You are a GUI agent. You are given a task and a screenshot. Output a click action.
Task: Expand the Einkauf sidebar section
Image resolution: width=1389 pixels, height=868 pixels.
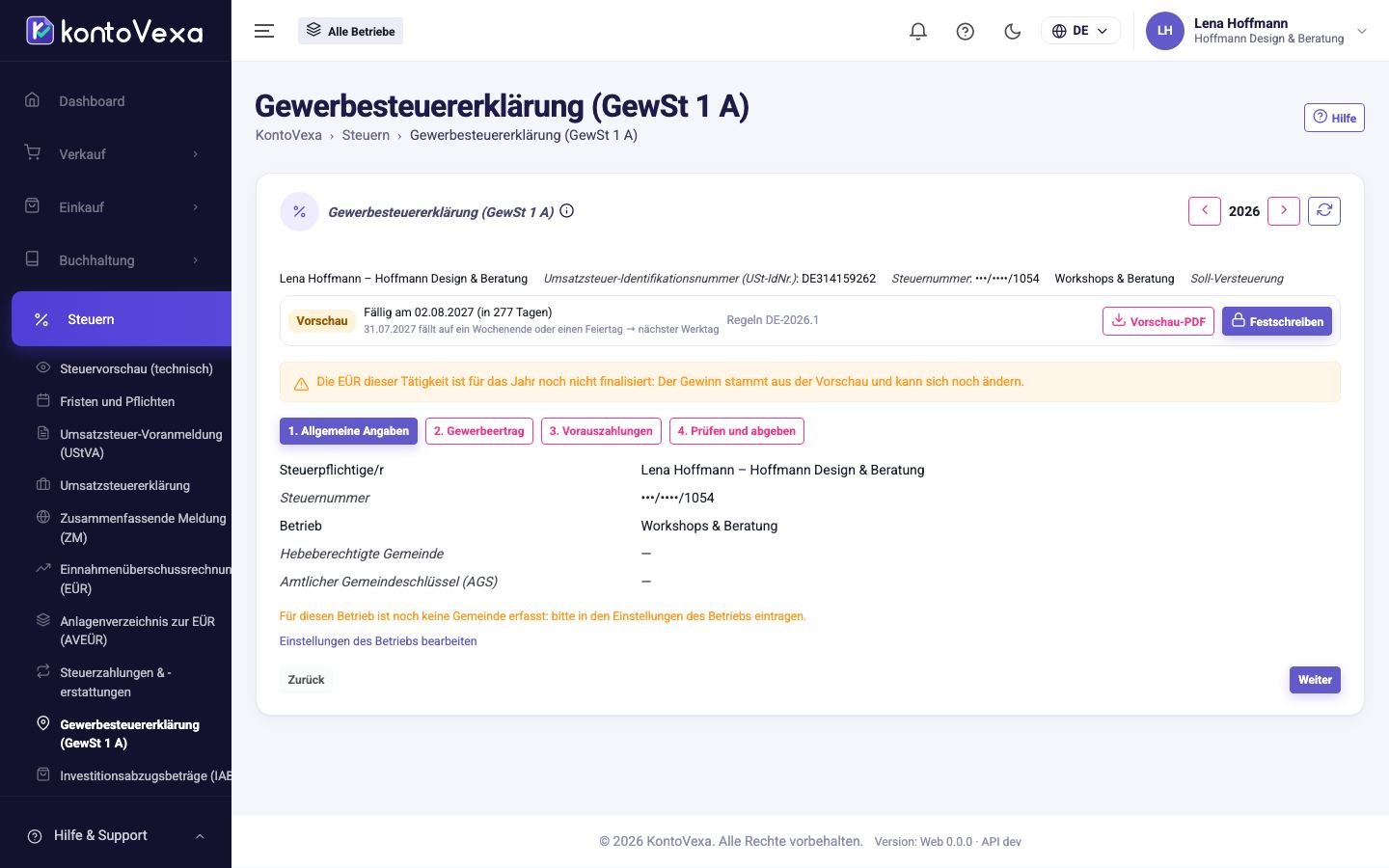pyautogui.click(x=116, y=207)
